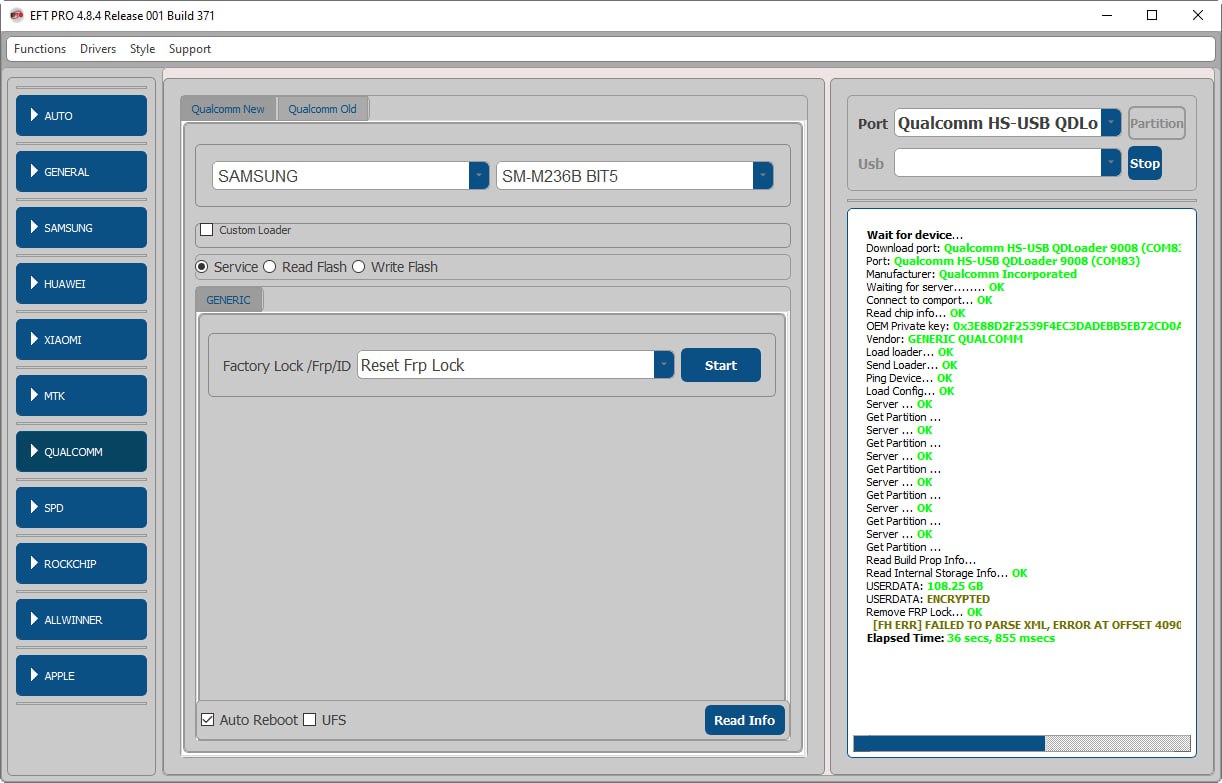
Task: Click the 'Load loader... OK' log line
Action: pos(910,352)
